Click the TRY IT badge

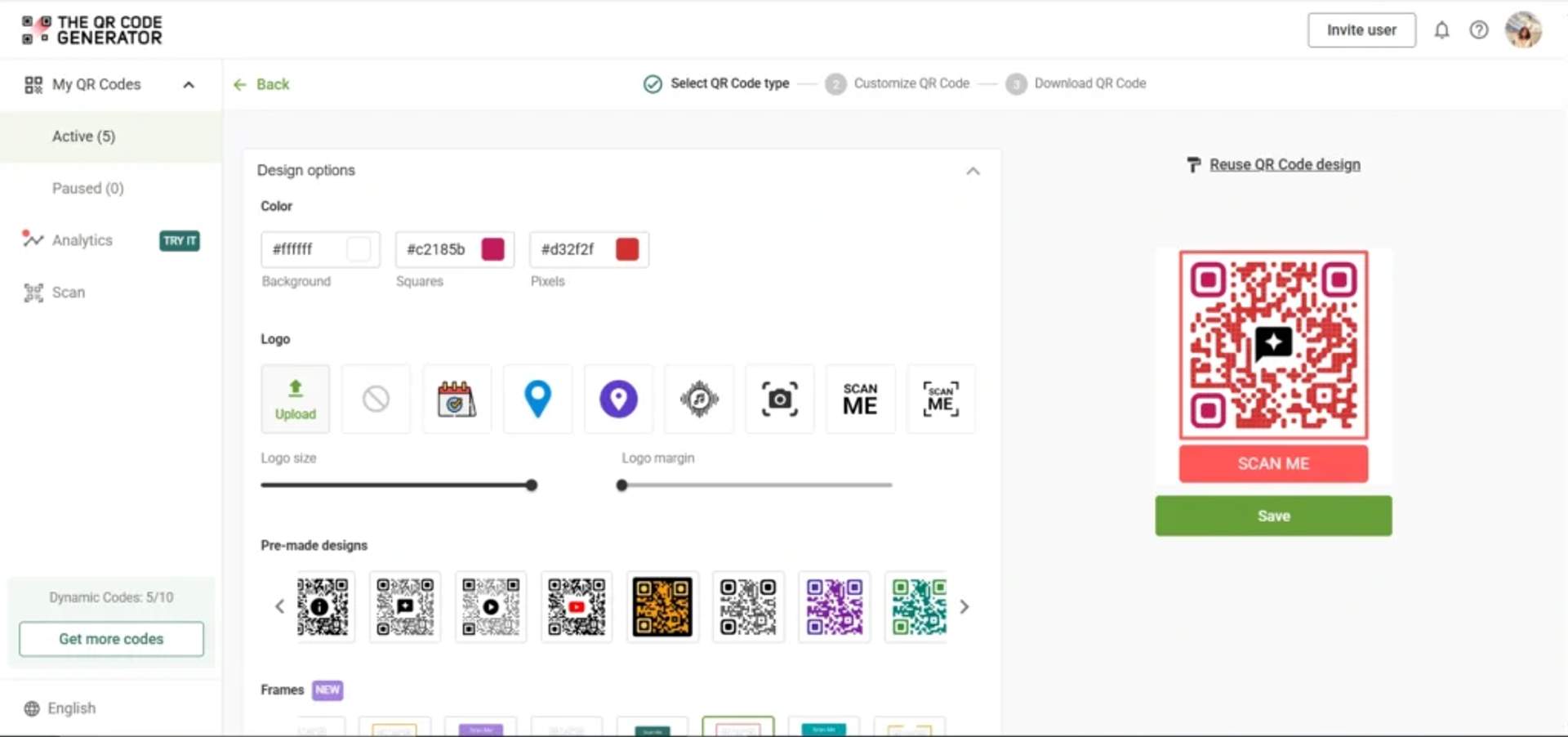coord(180,241)
